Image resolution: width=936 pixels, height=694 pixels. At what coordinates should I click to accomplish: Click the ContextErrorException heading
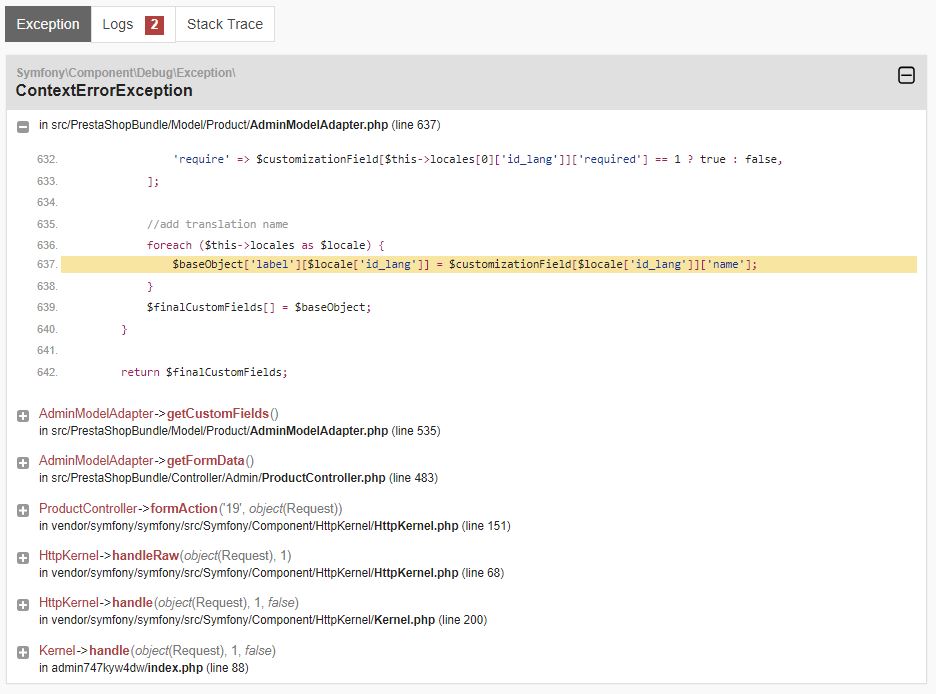[104, 91]
